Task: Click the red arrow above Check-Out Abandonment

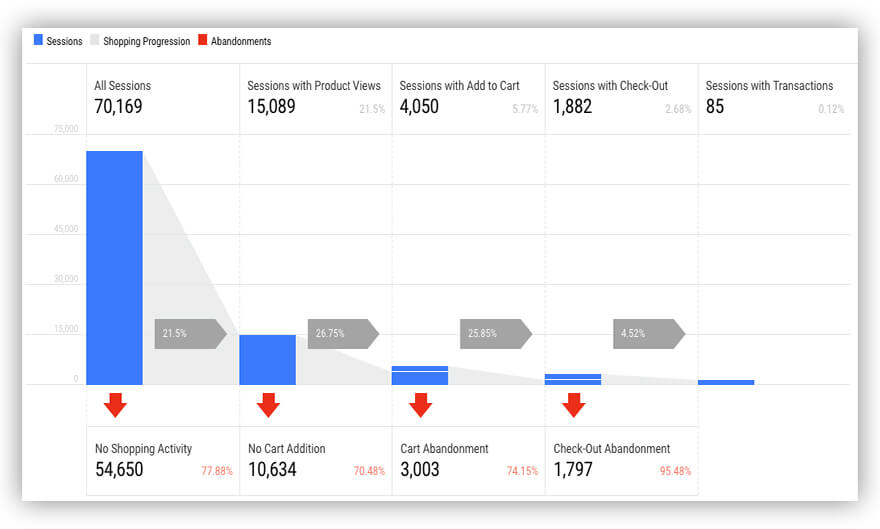Action: (x=574, y=405)
